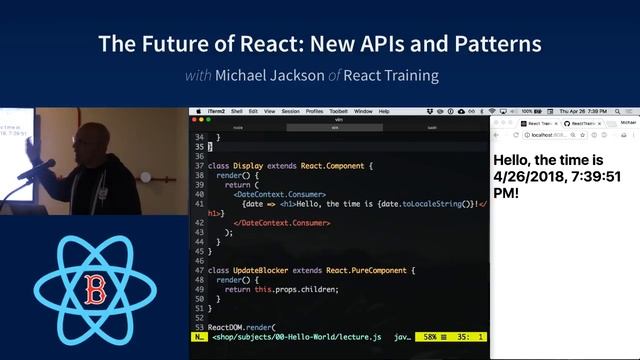This screenshot has width=640, height=360.
Task: Click the Dropbox menu bar icon
Action: pos(430,111)
